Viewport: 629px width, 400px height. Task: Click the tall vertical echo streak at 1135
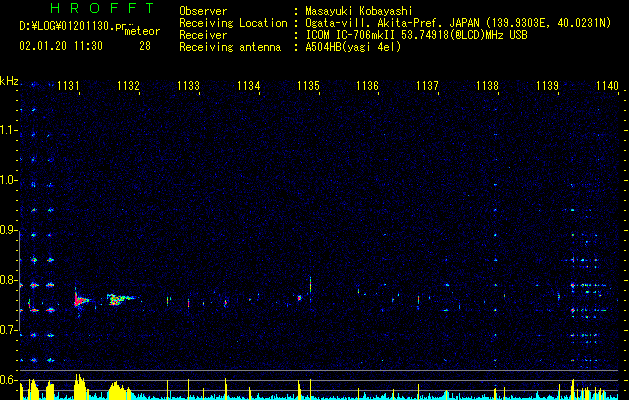(x=310, y=287)
